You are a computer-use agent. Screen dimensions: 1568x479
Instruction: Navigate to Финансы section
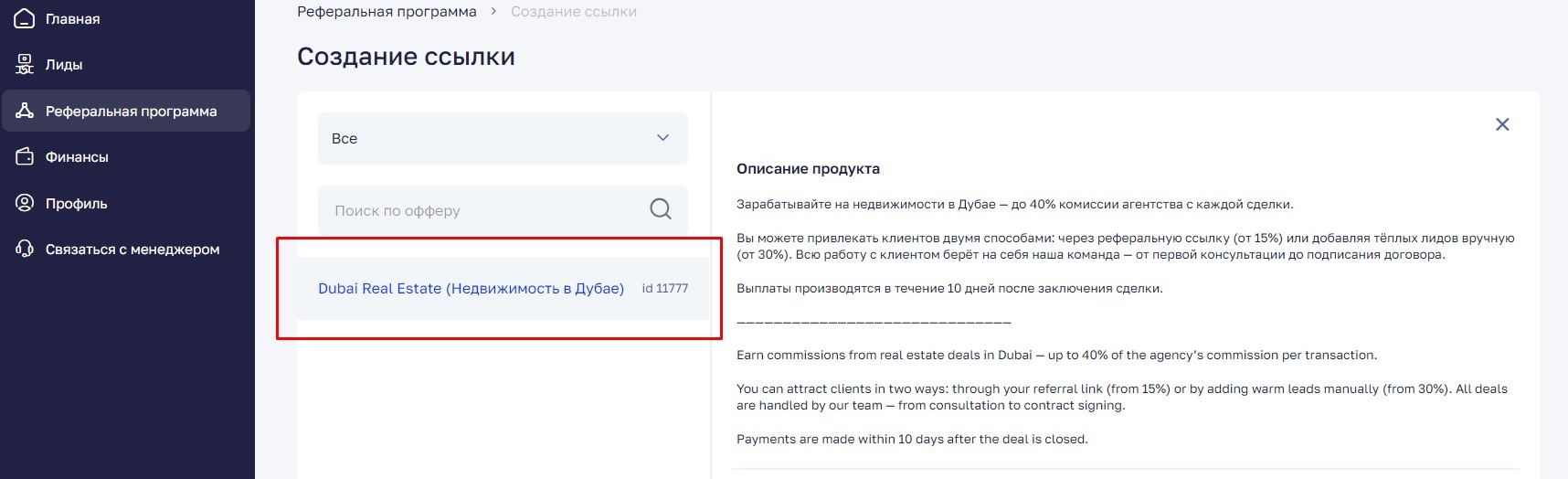pyautogui.click(x=77, y=157)
